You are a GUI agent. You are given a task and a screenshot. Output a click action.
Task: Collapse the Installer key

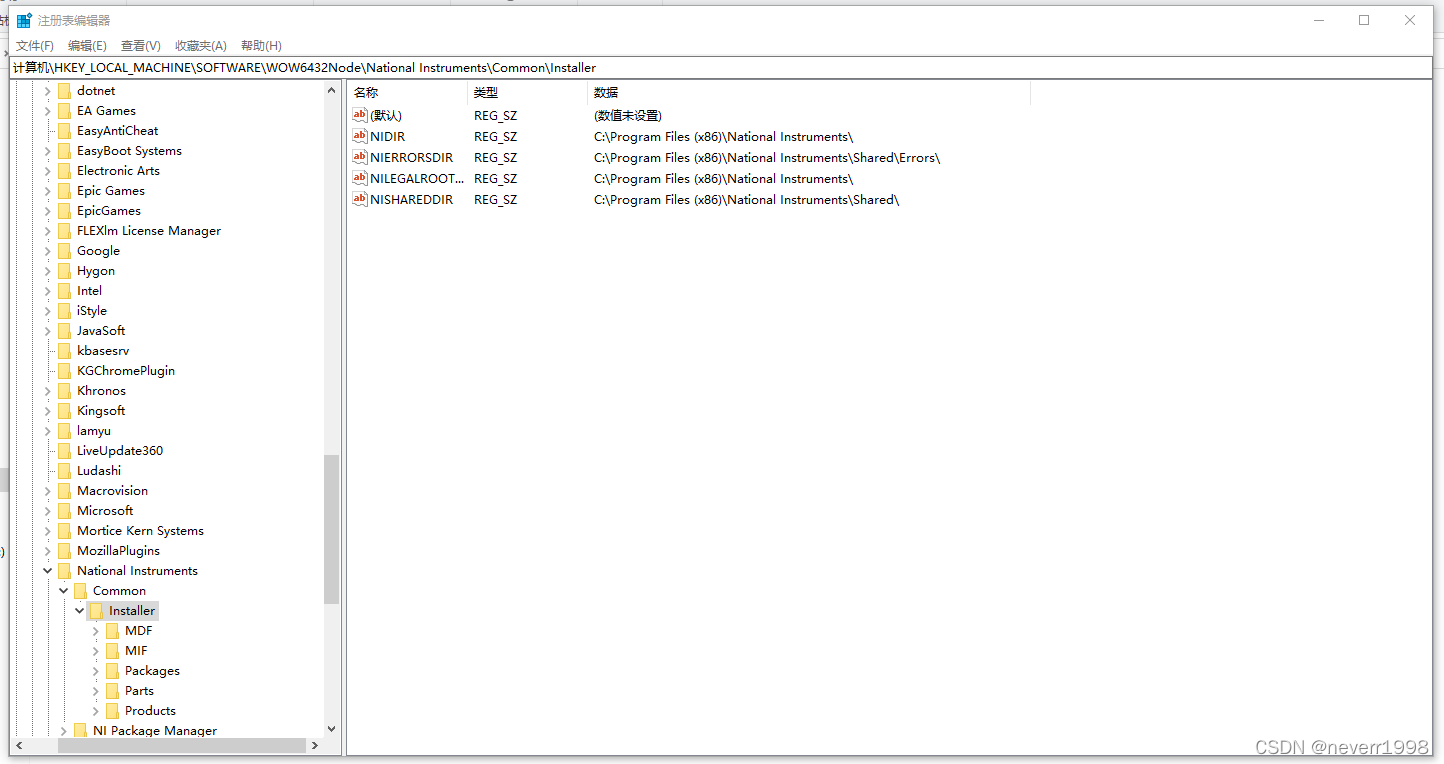tap(79, 611)
